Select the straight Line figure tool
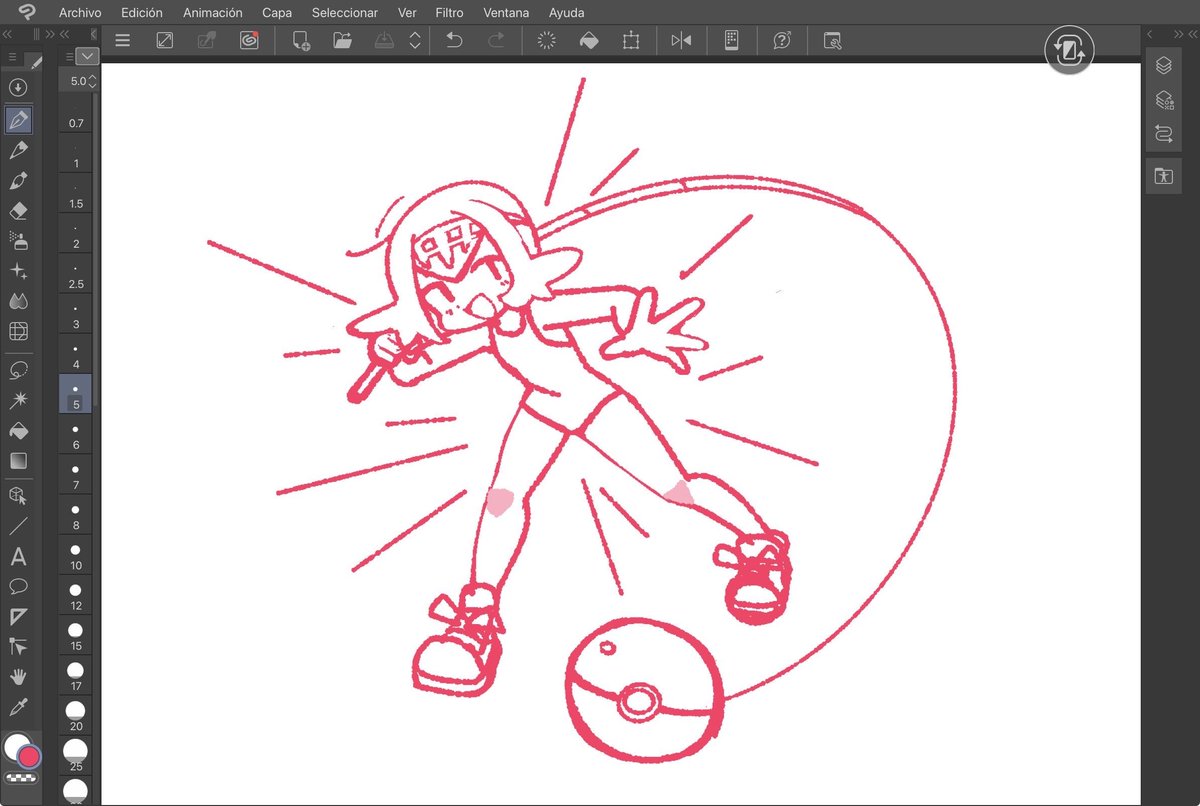This screenshot has height=806, width=1200. (18, 526)
